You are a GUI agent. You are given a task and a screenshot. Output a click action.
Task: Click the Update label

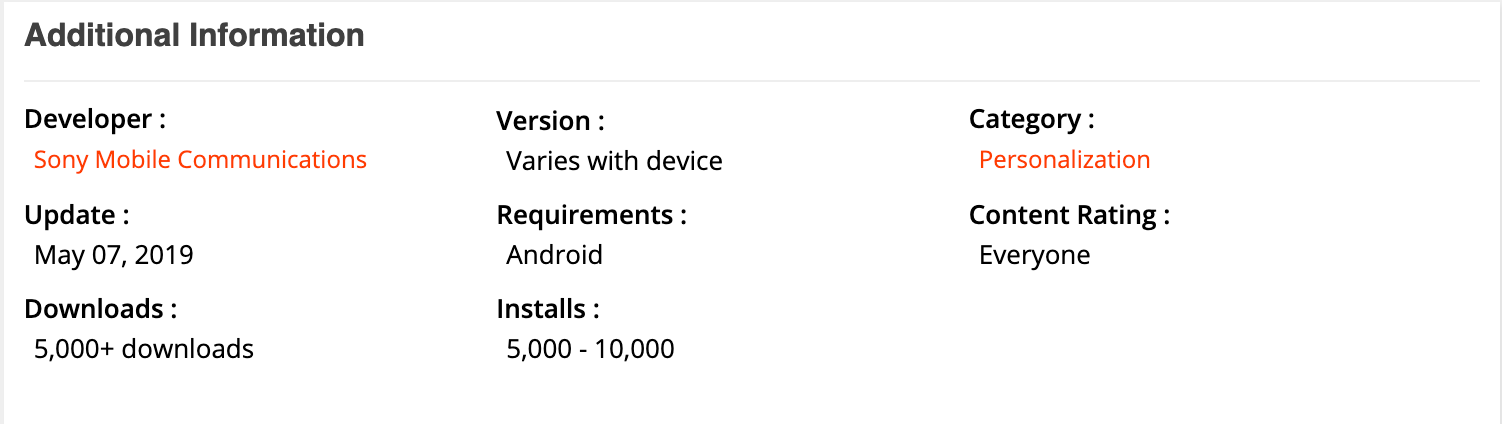click(77, 215)
